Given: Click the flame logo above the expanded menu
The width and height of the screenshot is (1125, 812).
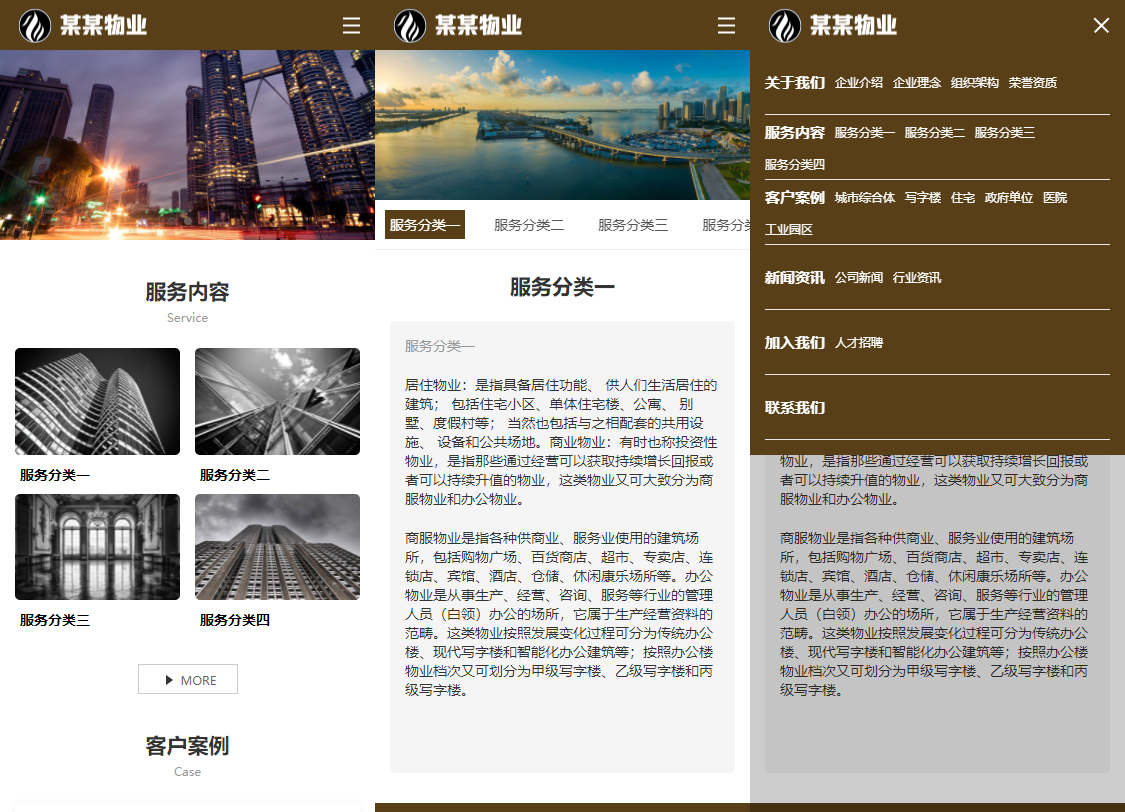Looking at the screenshot, I should click(785, 26).
